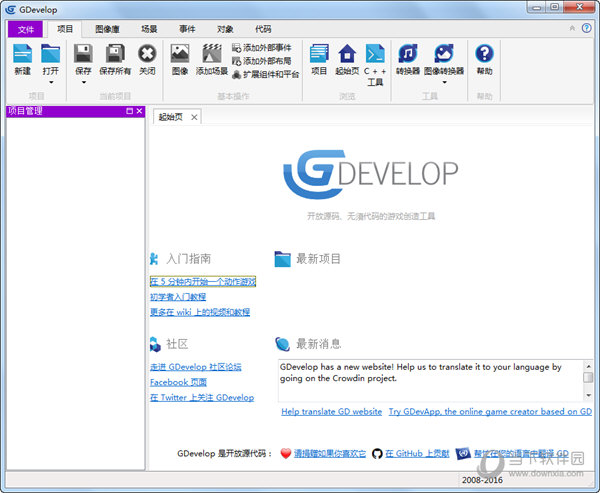The height and width of the screenshot is (493, 600).
Task: Click the 在 GitHub 上贡献 link
Action: pos(417,454)
